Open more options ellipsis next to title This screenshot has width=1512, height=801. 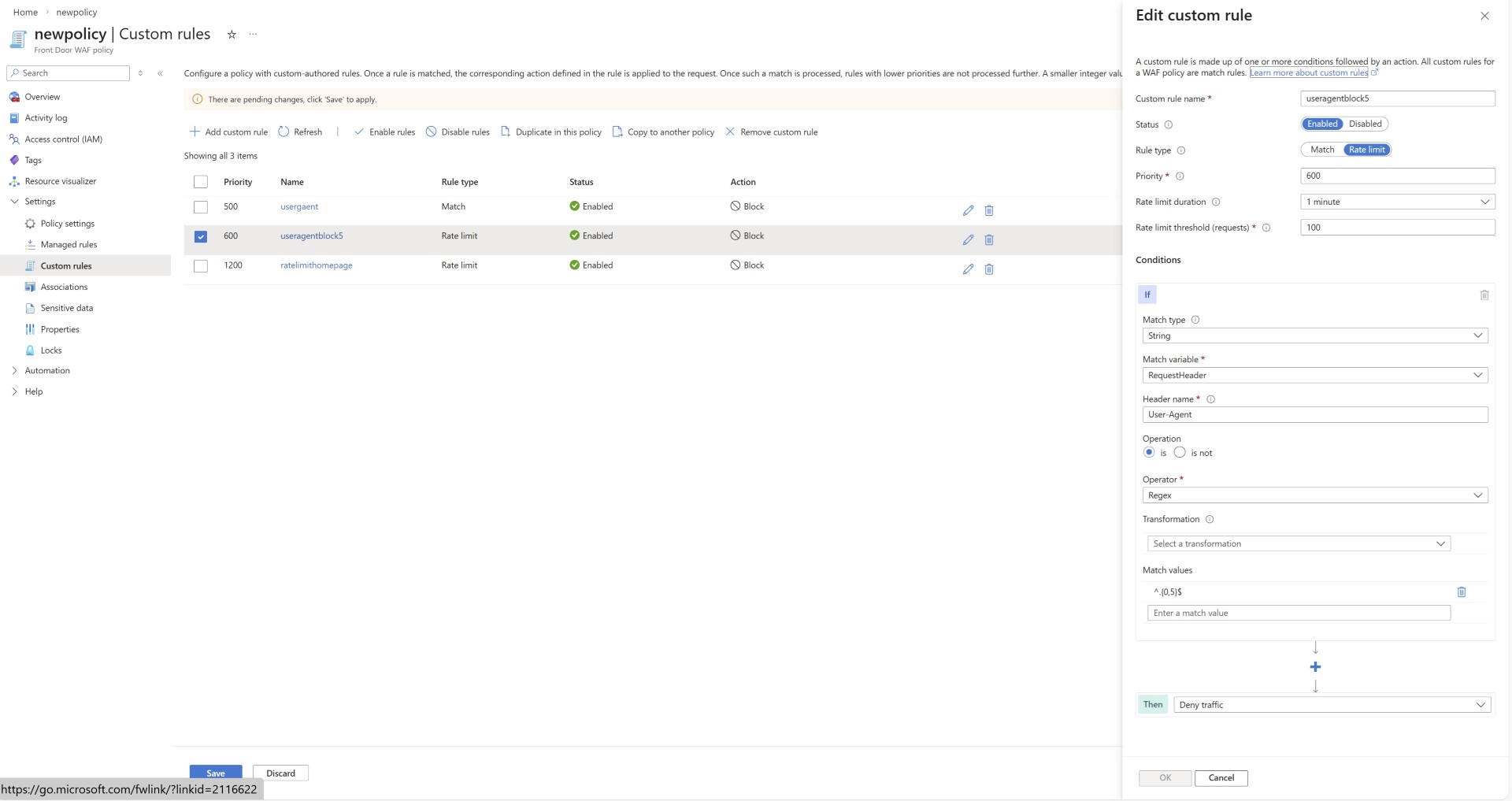(x=253, y=34)
